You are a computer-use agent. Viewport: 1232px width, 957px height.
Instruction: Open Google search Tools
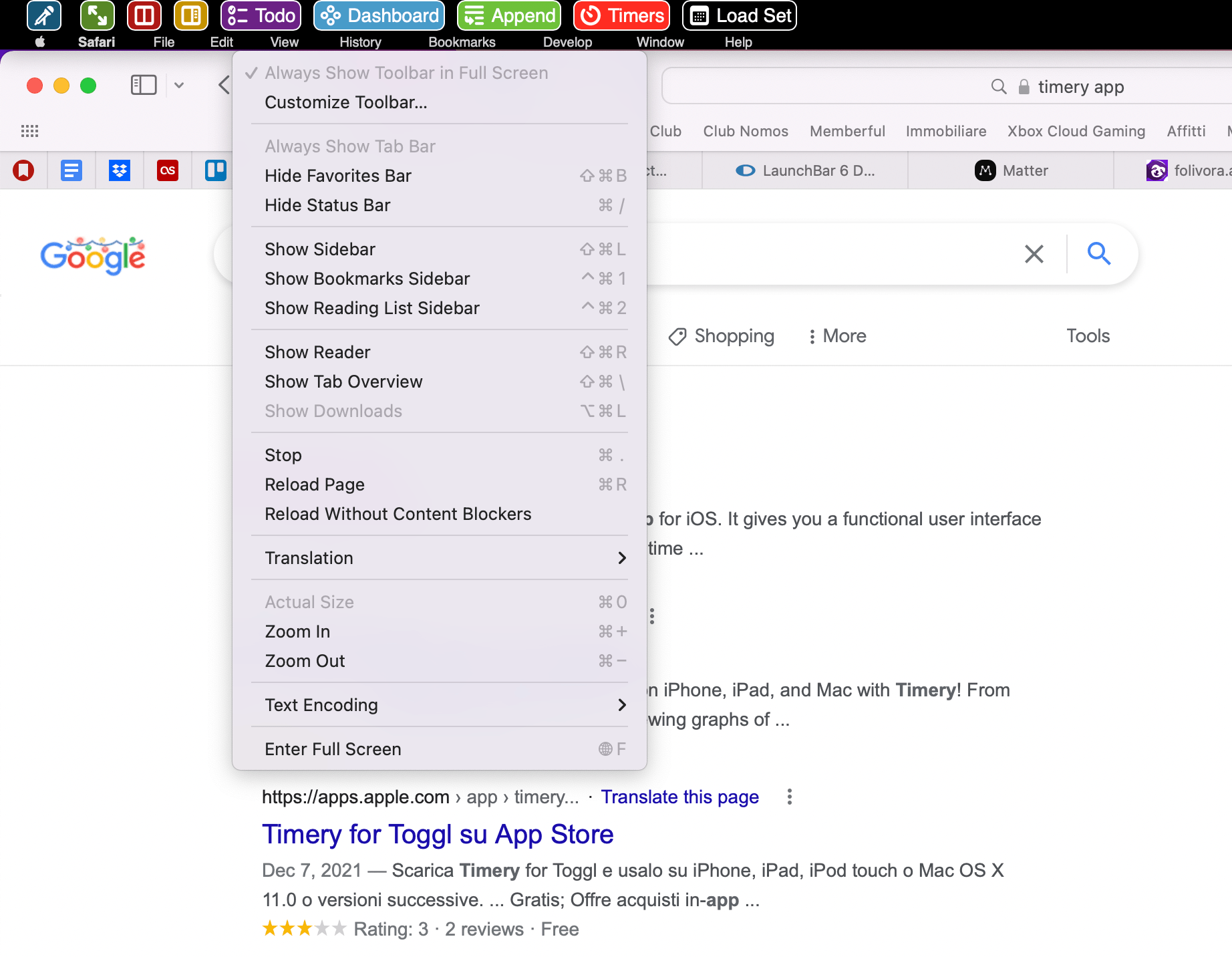point(1088,336)
